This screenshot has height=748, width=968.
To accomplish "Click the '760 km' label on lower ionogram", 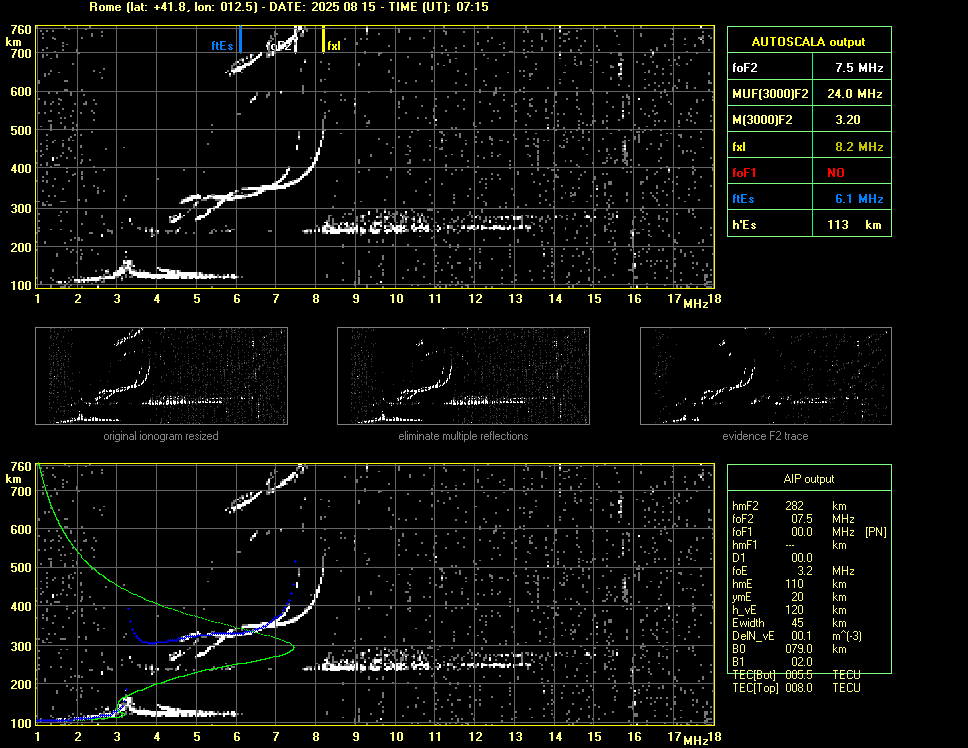I will coord(18,472).
